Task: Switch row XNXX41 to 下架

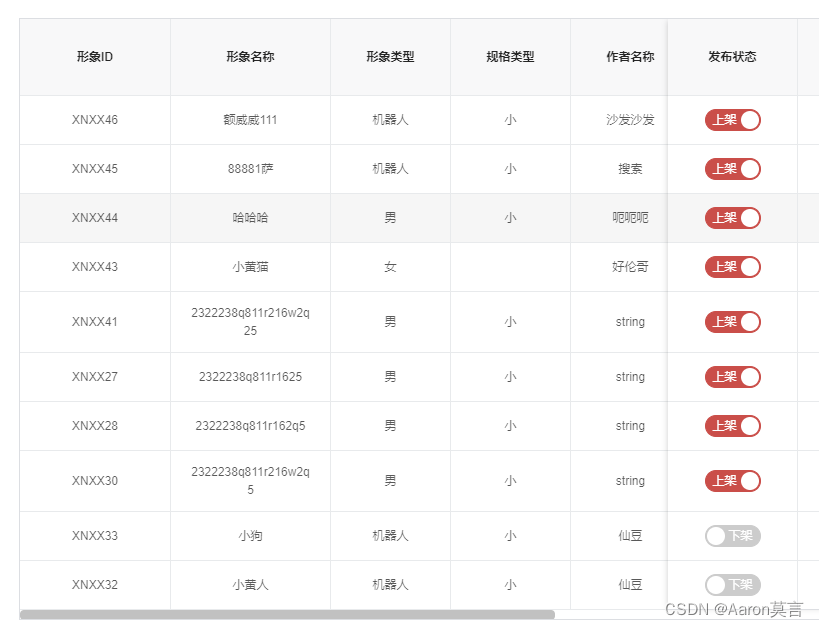Action: (733, 321)
